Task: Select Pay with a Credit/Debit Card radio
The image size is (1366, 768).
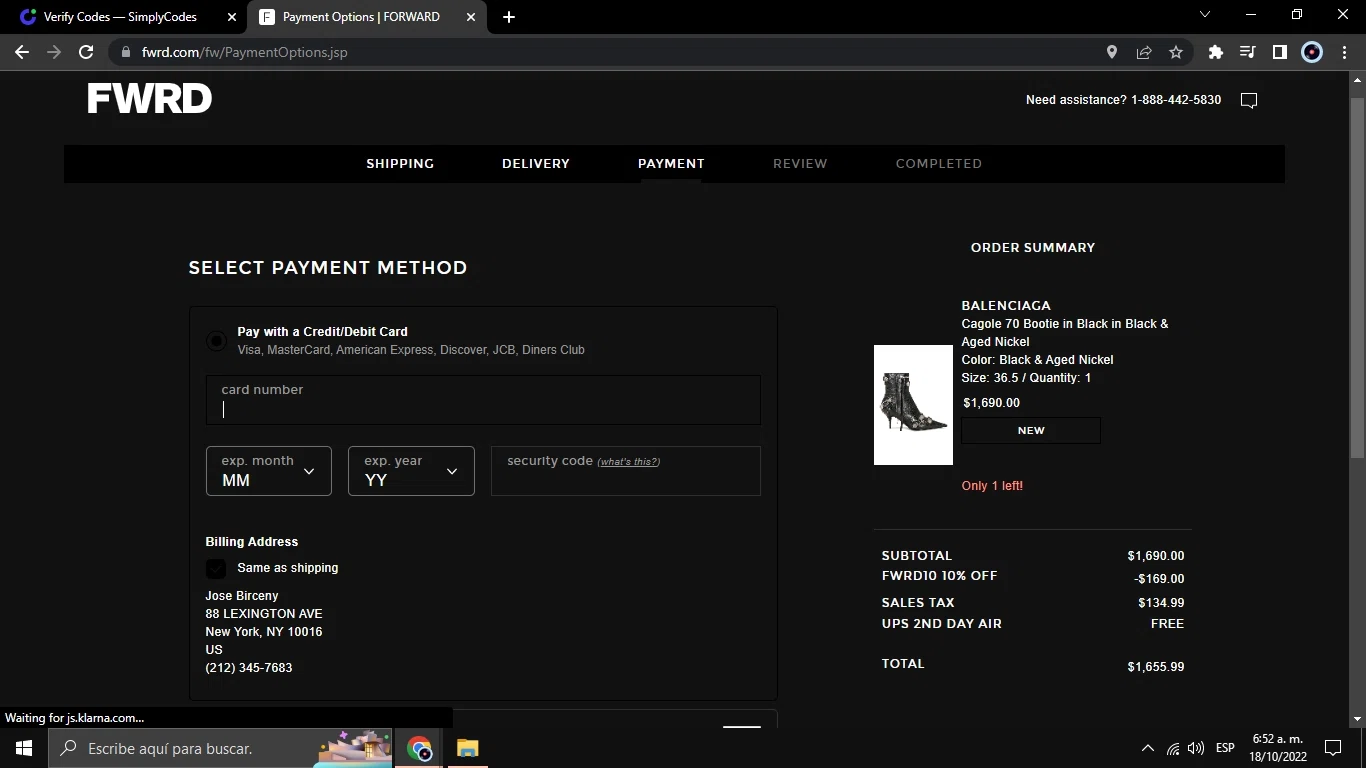Action: [x=216, y=341]
